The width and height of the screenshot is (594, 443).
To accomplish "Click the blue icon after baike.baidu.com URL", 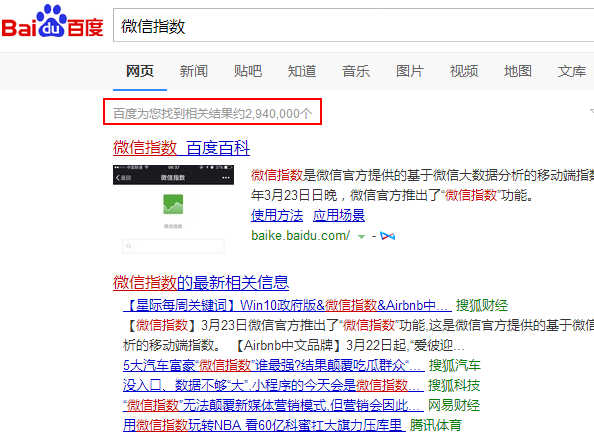I will coord(388,236).
